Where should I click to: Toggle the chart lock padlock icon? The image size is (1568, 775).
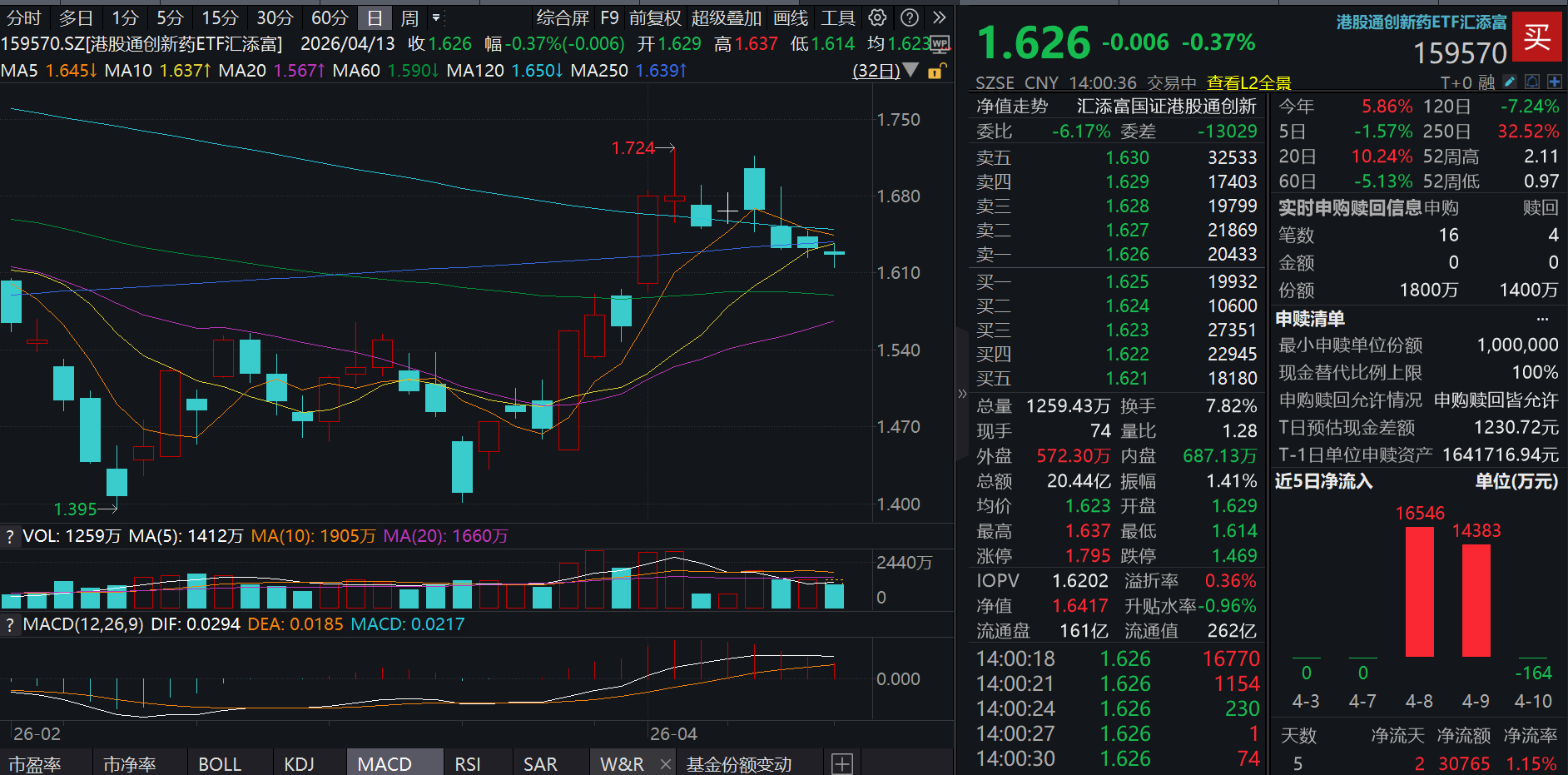pos(935,72)
